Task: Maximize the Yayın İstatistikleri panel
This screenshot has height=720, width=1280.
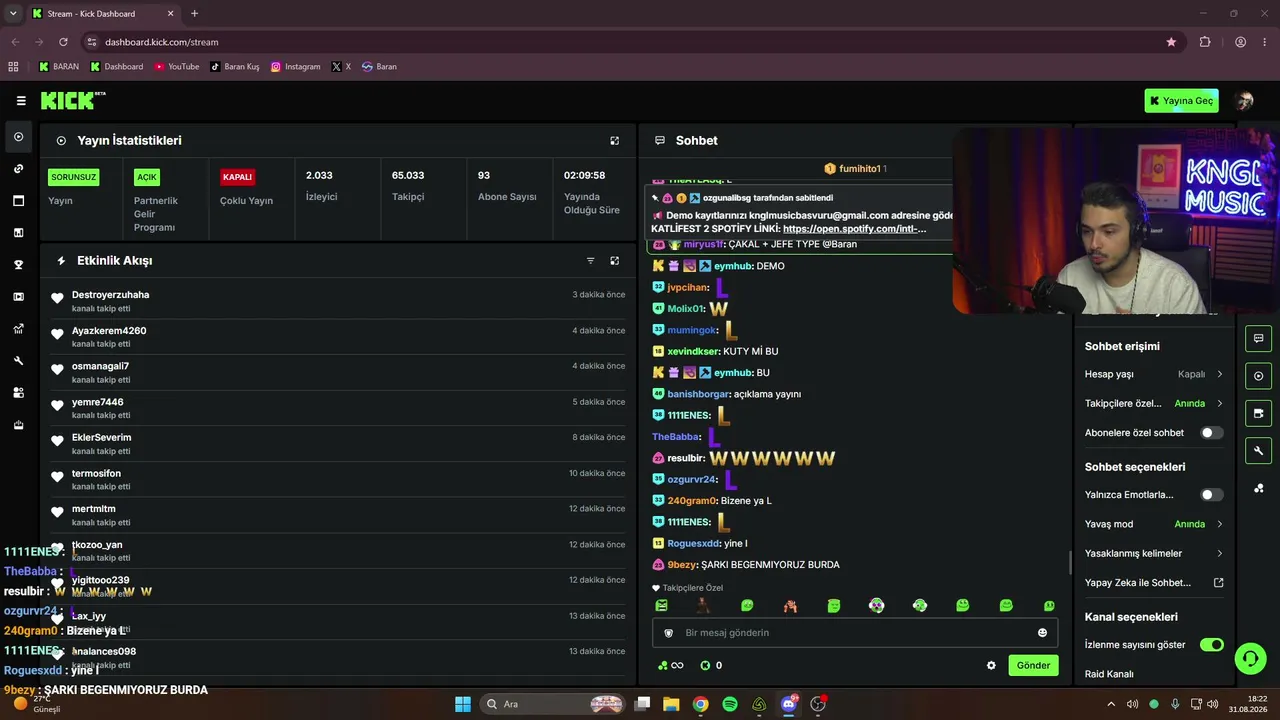Action: (x=615, y=141)
